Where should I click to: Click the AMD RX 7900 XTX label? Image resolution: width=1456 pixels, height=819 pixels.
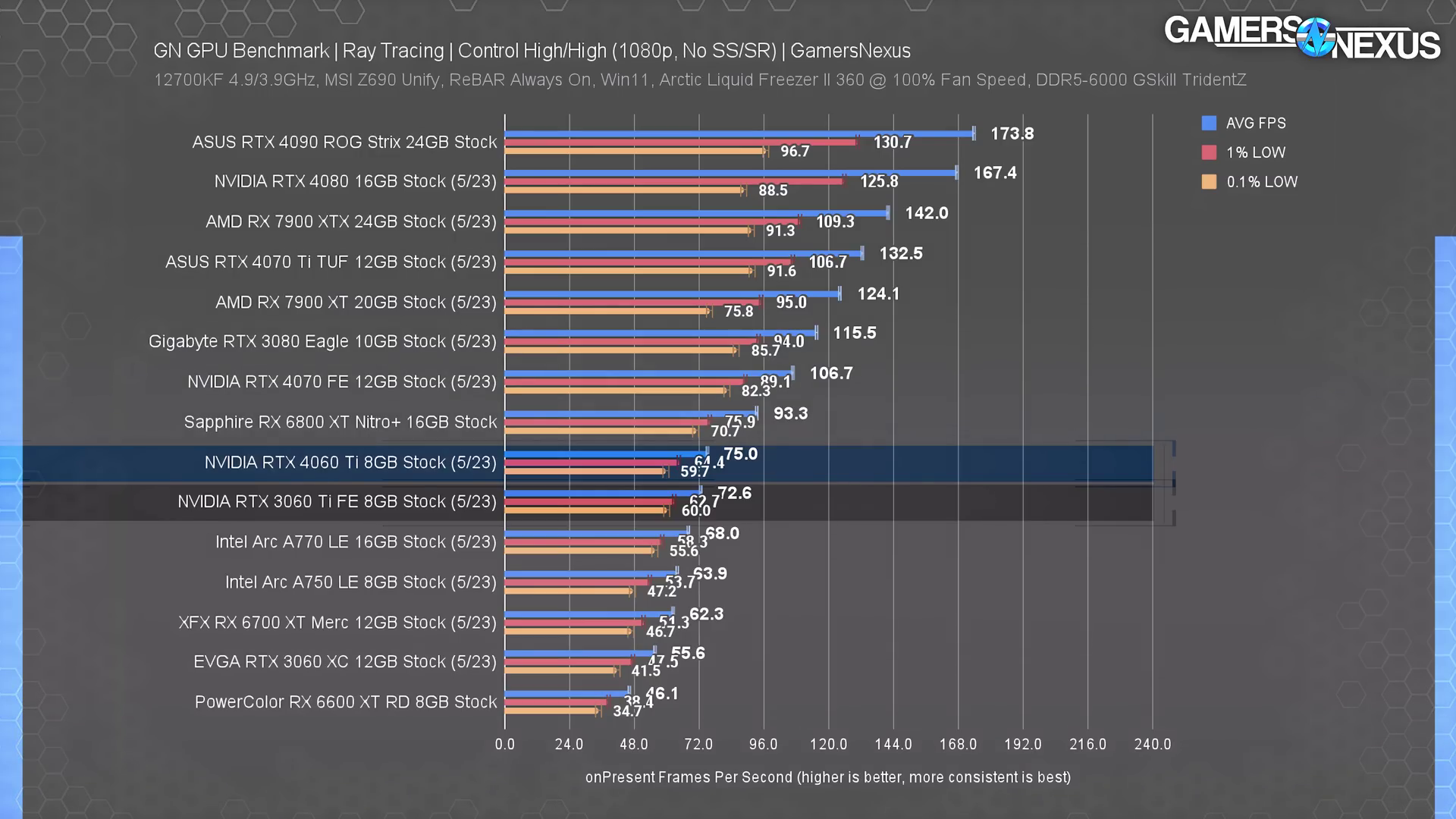pyautogui.click(x=350, y=222)
